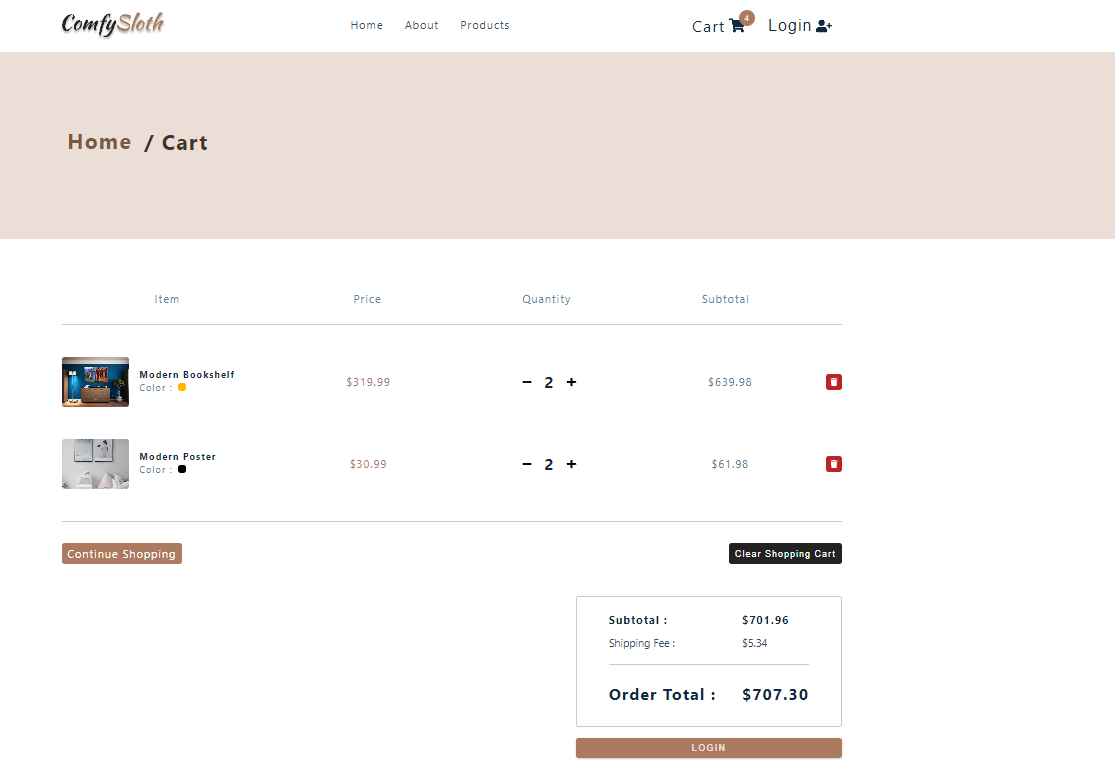Decrease Modern Poster quantity with the minus

pos(526,464)
